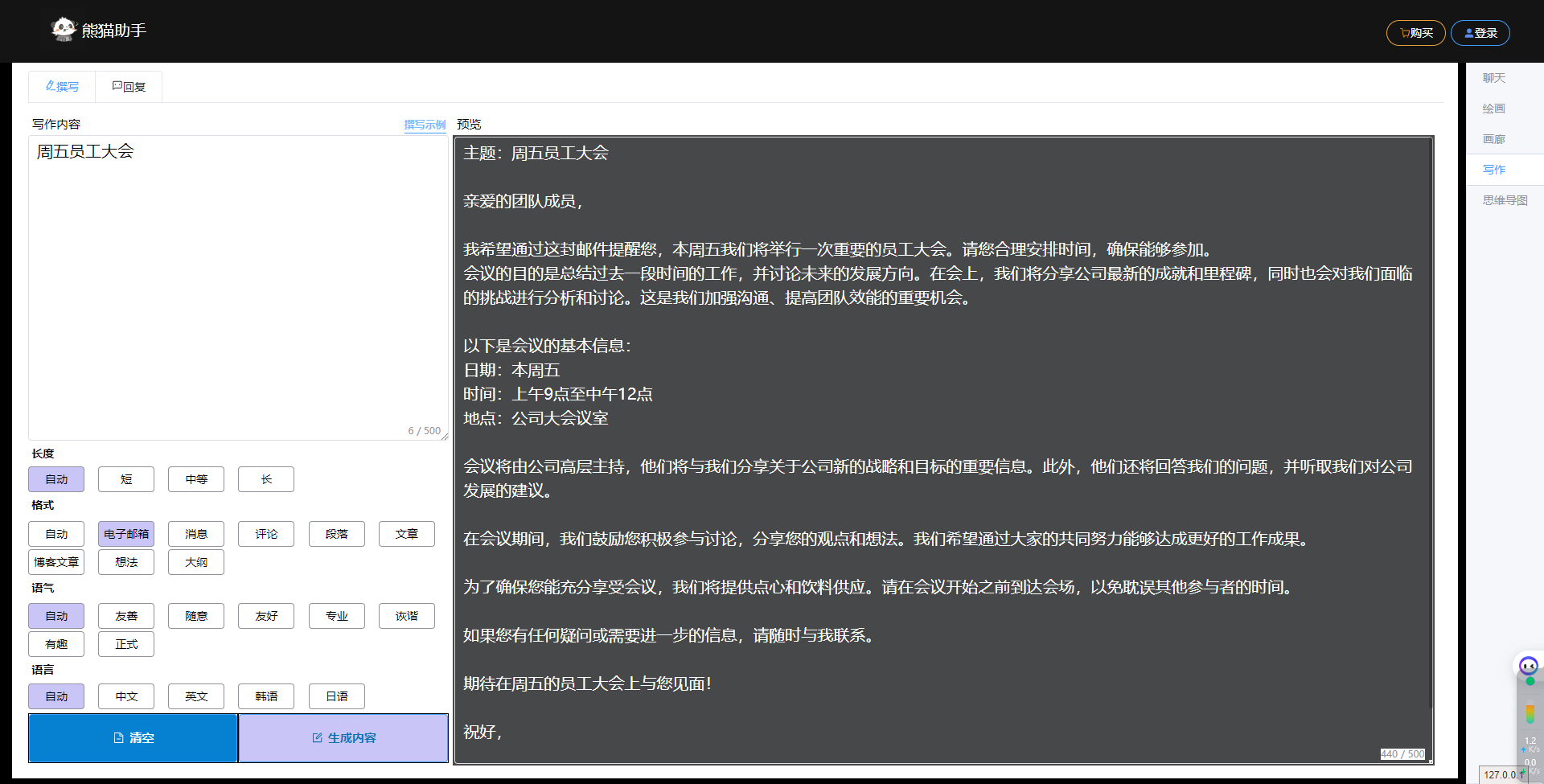Image resolution: width=1544 pixels, height=784 pixels.
Task: Open 思维导图 in right sidebar
Action: (x=1505, y=200)
